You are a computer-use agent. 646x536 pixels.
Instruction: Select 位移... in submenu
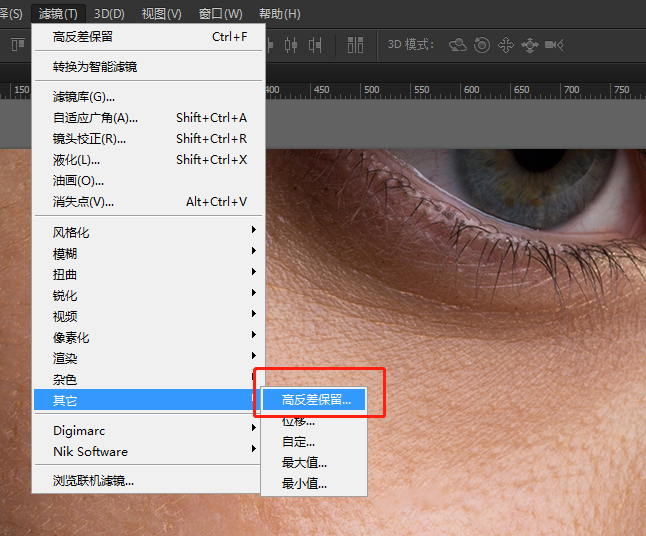click(314, 421)
